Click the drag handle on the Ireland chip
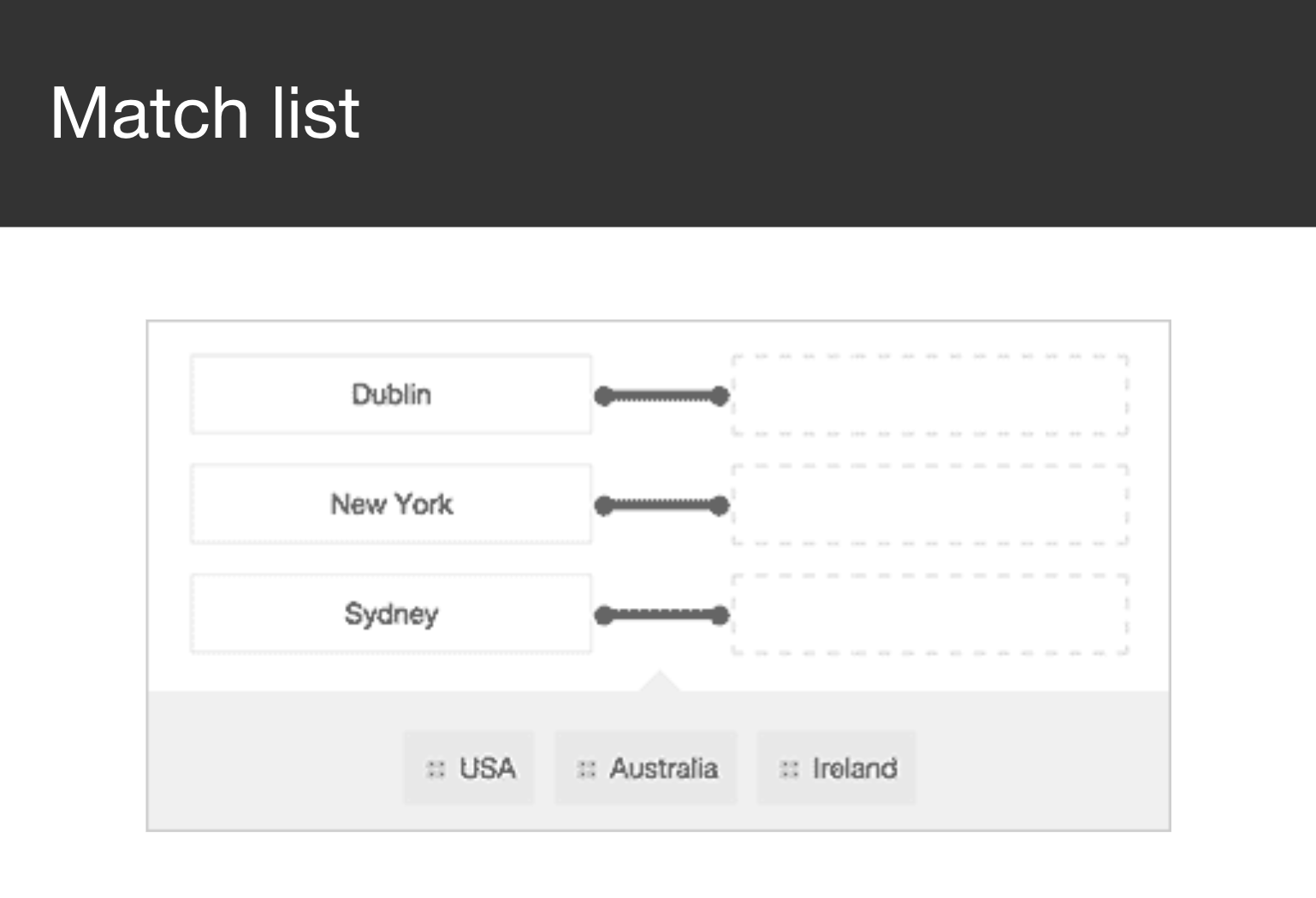 pyautogui.click(x=787, y=768)
